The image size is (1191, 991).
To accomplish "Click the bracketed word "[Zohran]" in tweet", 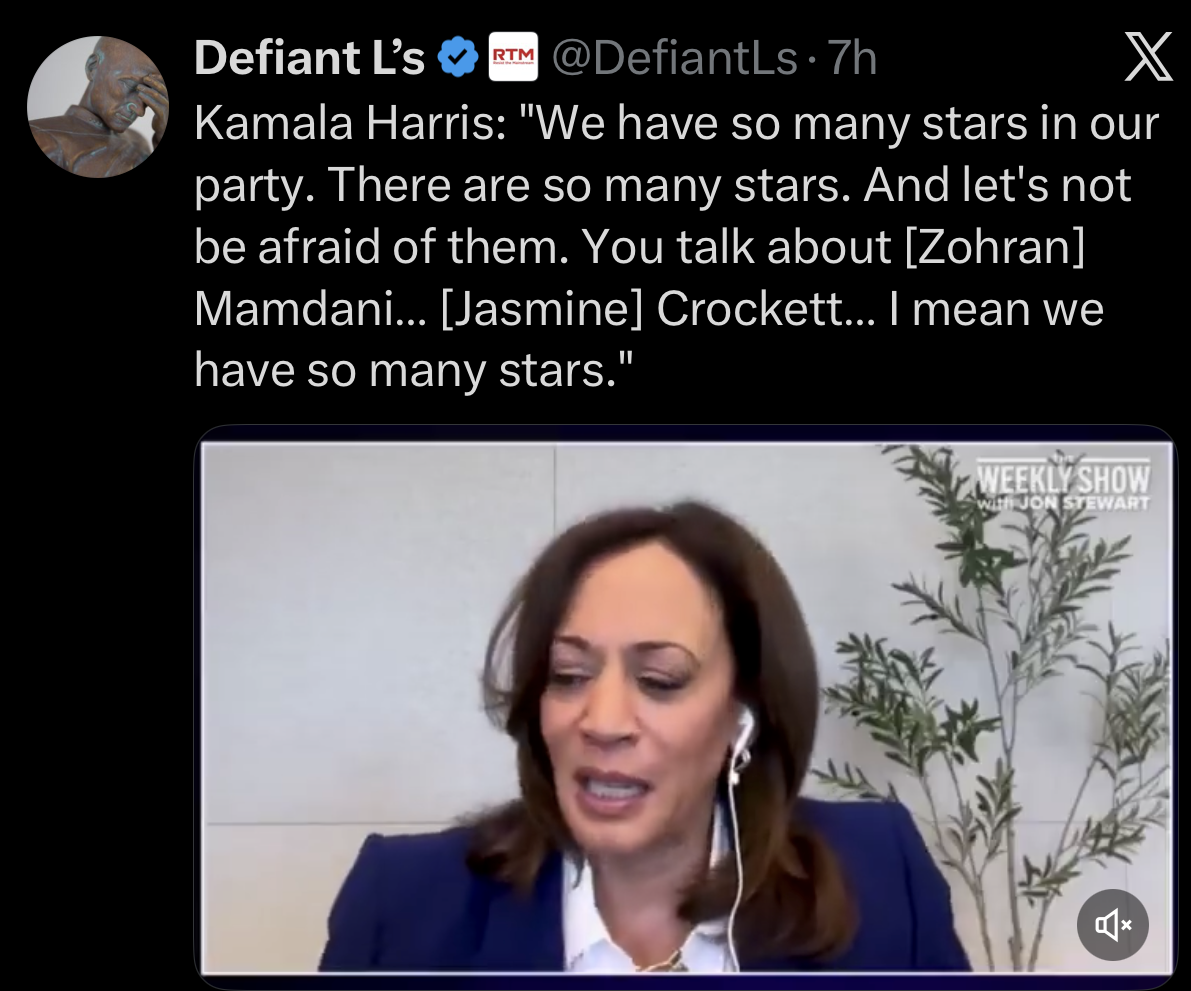I will 994,247.
